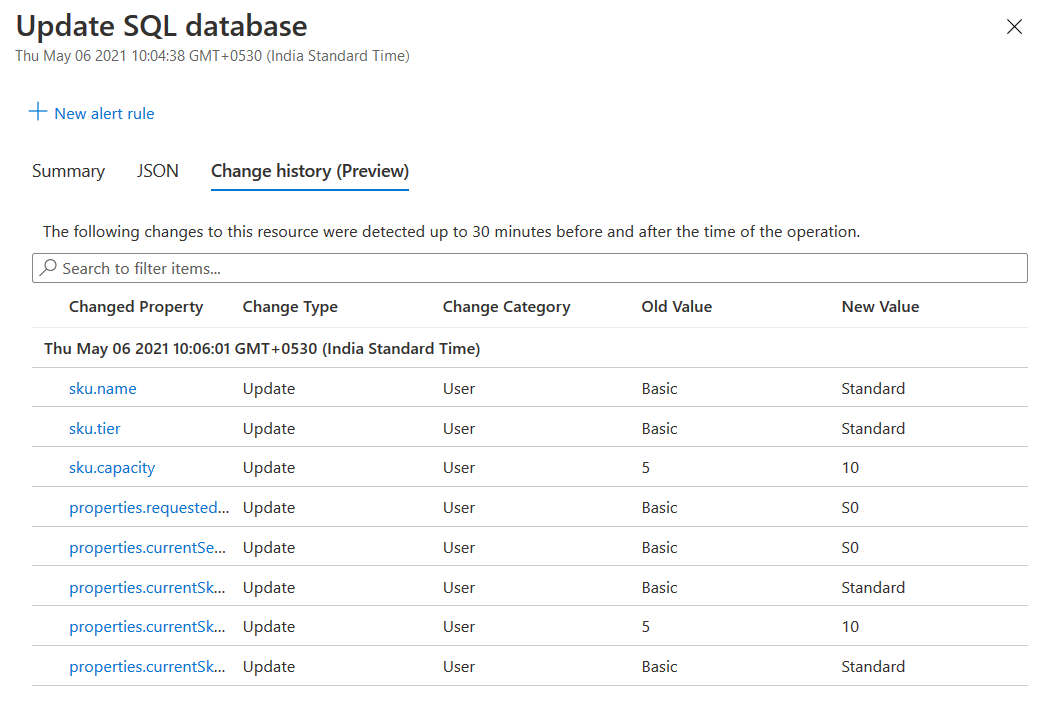Open the last properties.currentSk... link in the list
This screenshot has width=1058, height=701.
pyautogui.click(x=148, y=667)
